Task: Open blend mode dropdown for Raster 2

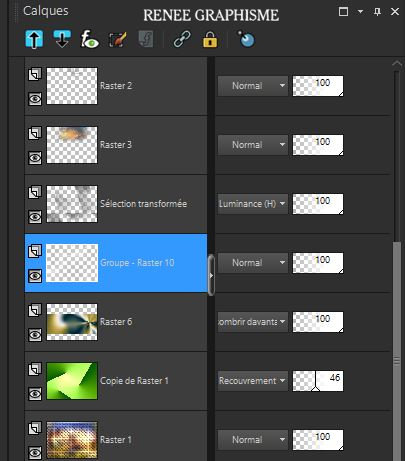Action: (x=253, y=86)
